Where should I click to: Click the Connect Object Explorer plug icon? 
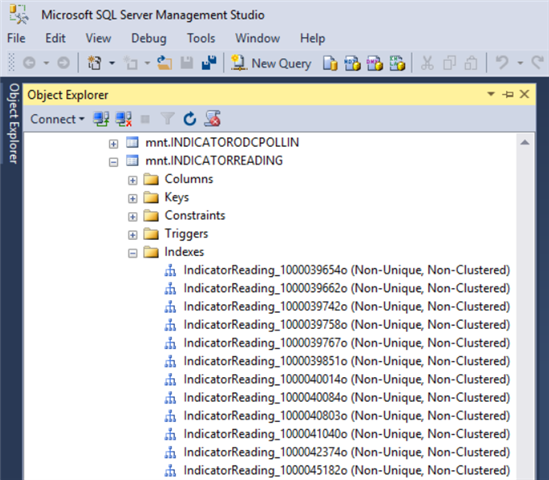(101, 119)
